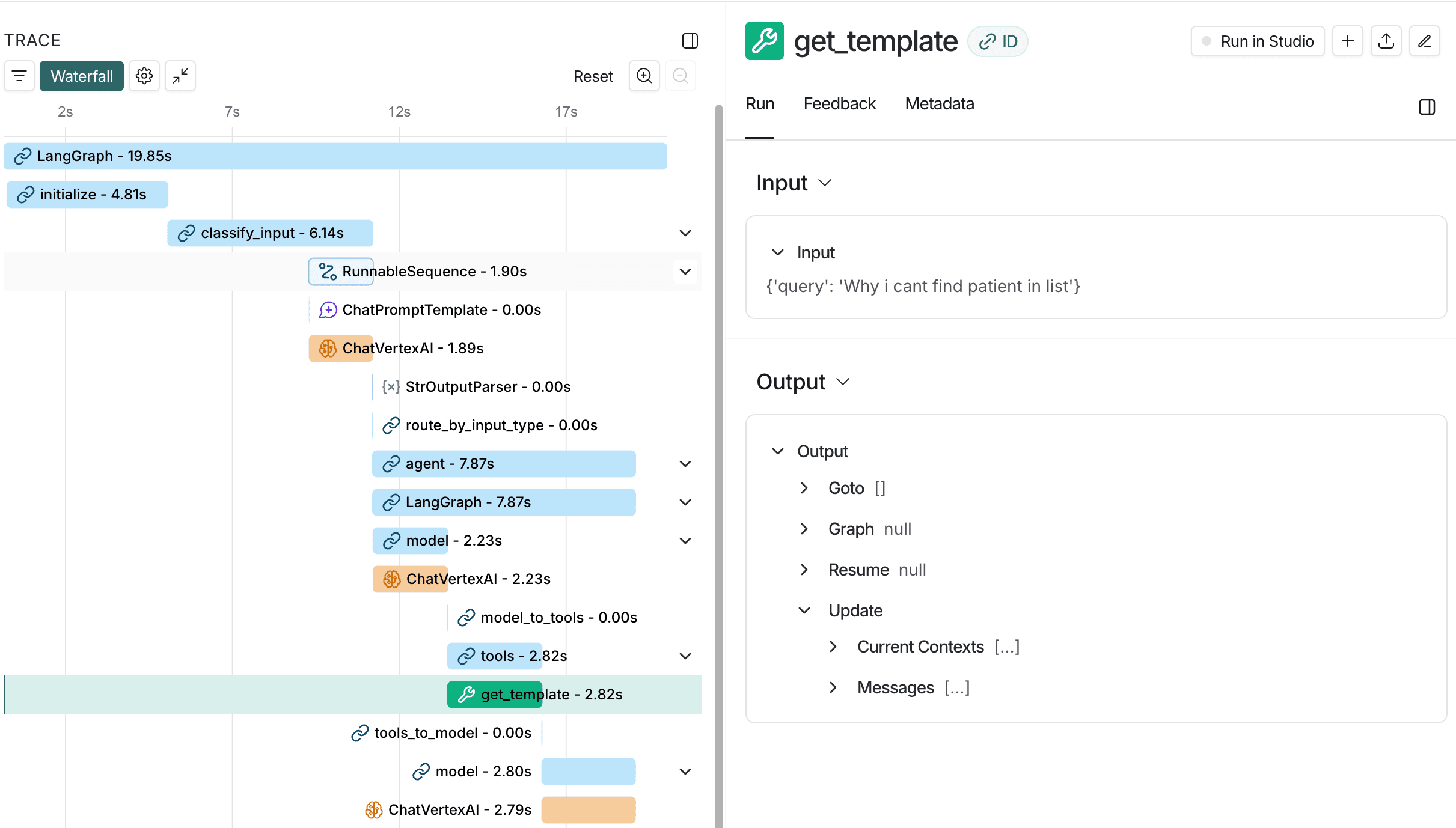Expand the Goto output field

coord(804,488)
